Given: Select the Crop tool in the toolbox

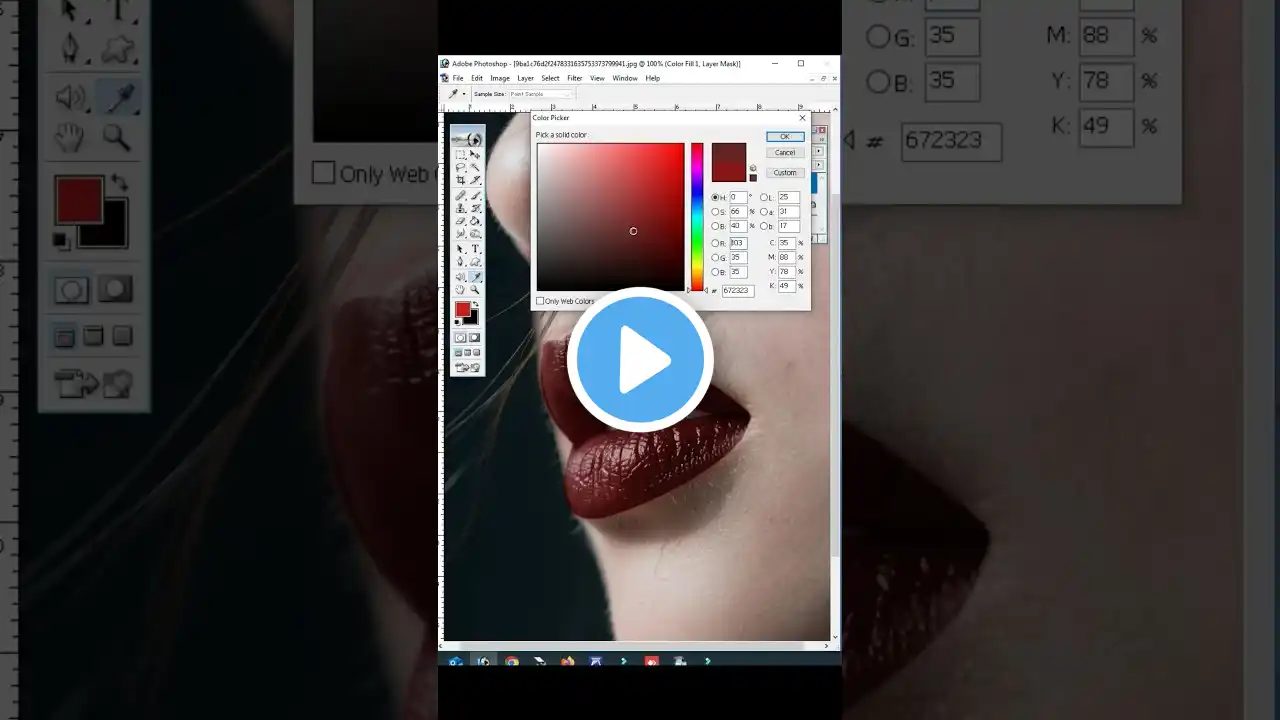Looking at the screenshot, I should 461,180.
